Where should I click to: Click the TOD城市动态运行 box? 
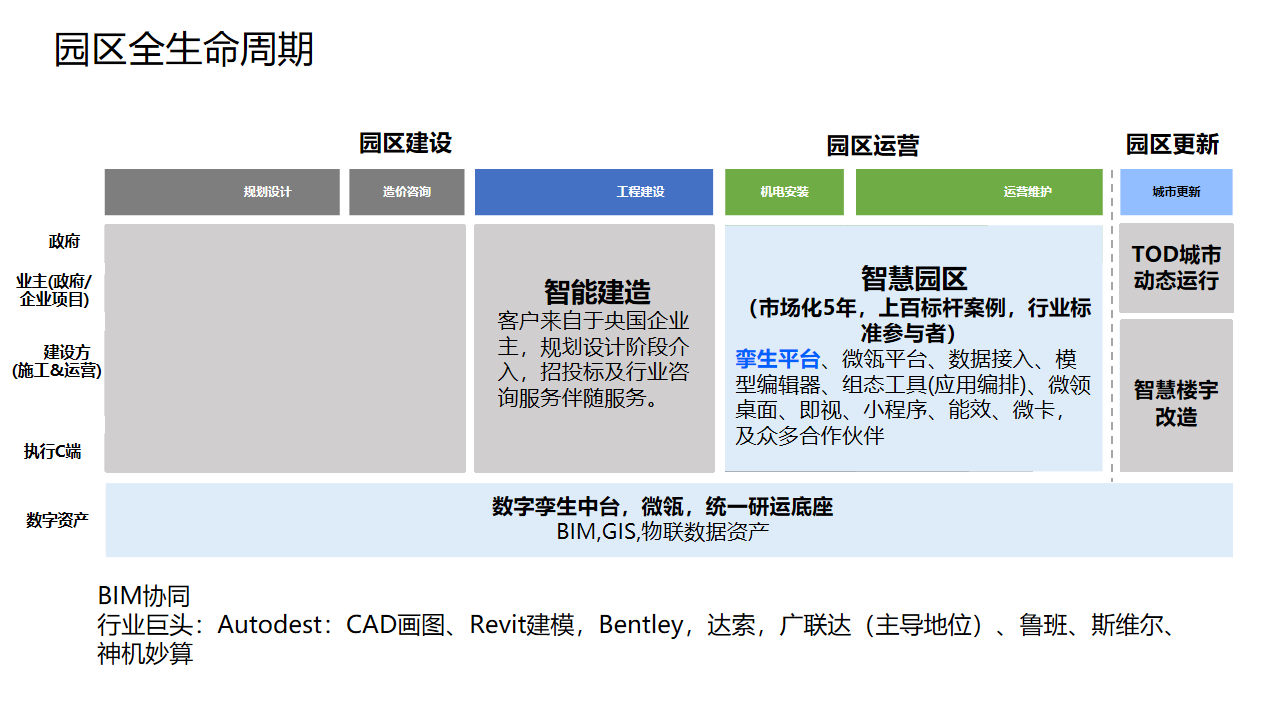click(1176, 268)
